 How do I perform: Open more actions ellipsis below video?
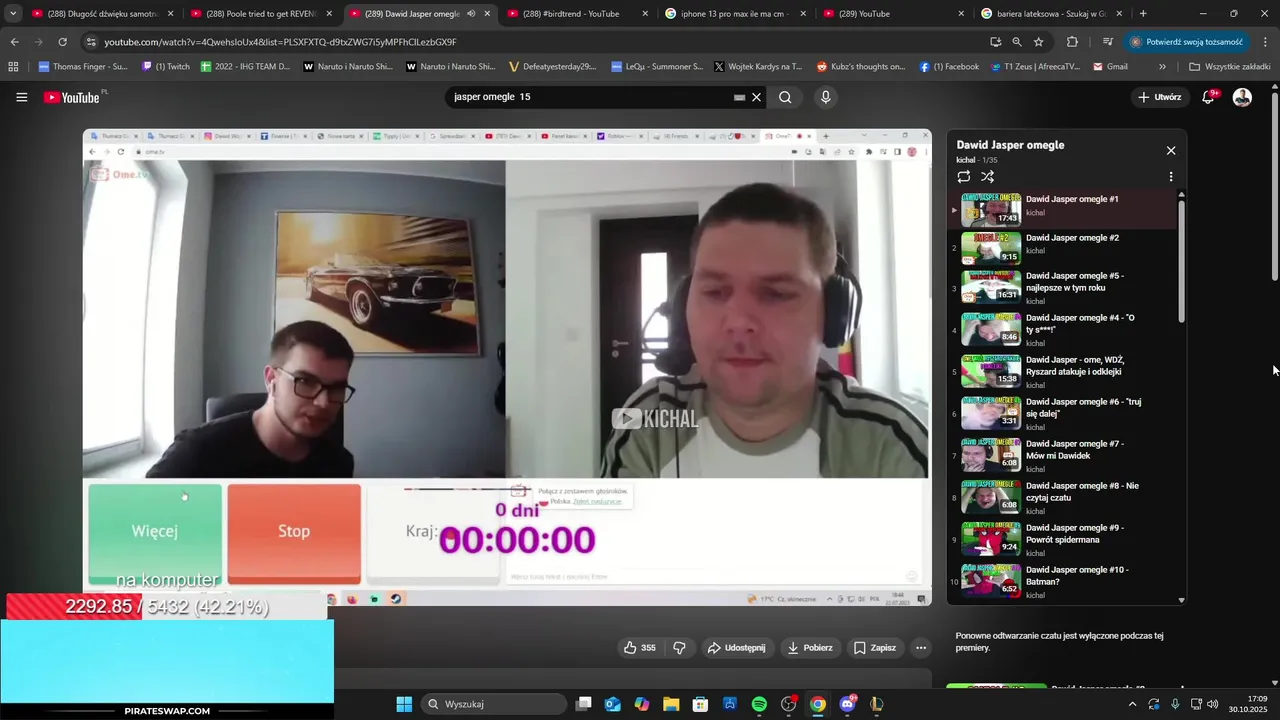921,648
